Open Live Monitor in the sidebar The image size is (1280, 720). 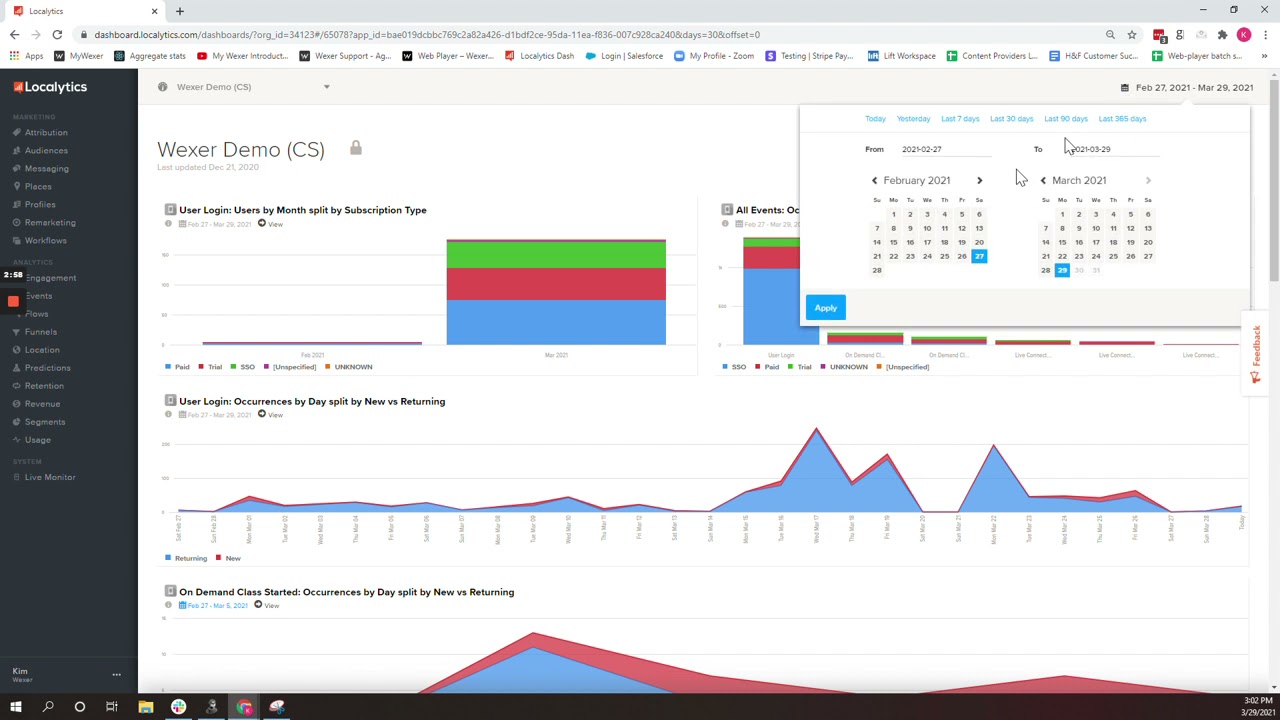pyautogui.click(x=49, y=477)
